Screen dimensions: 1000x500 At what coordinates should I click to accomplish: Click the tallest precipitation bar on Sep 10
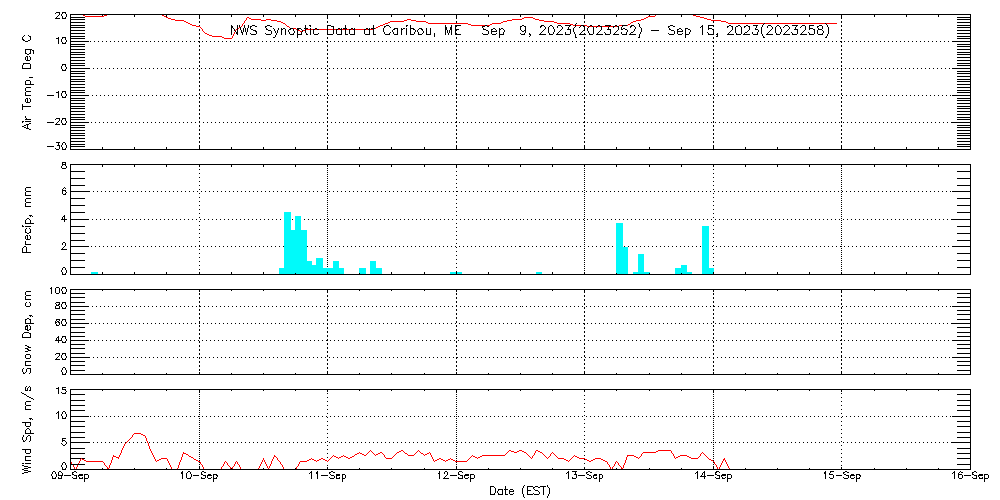click(287, 241)
